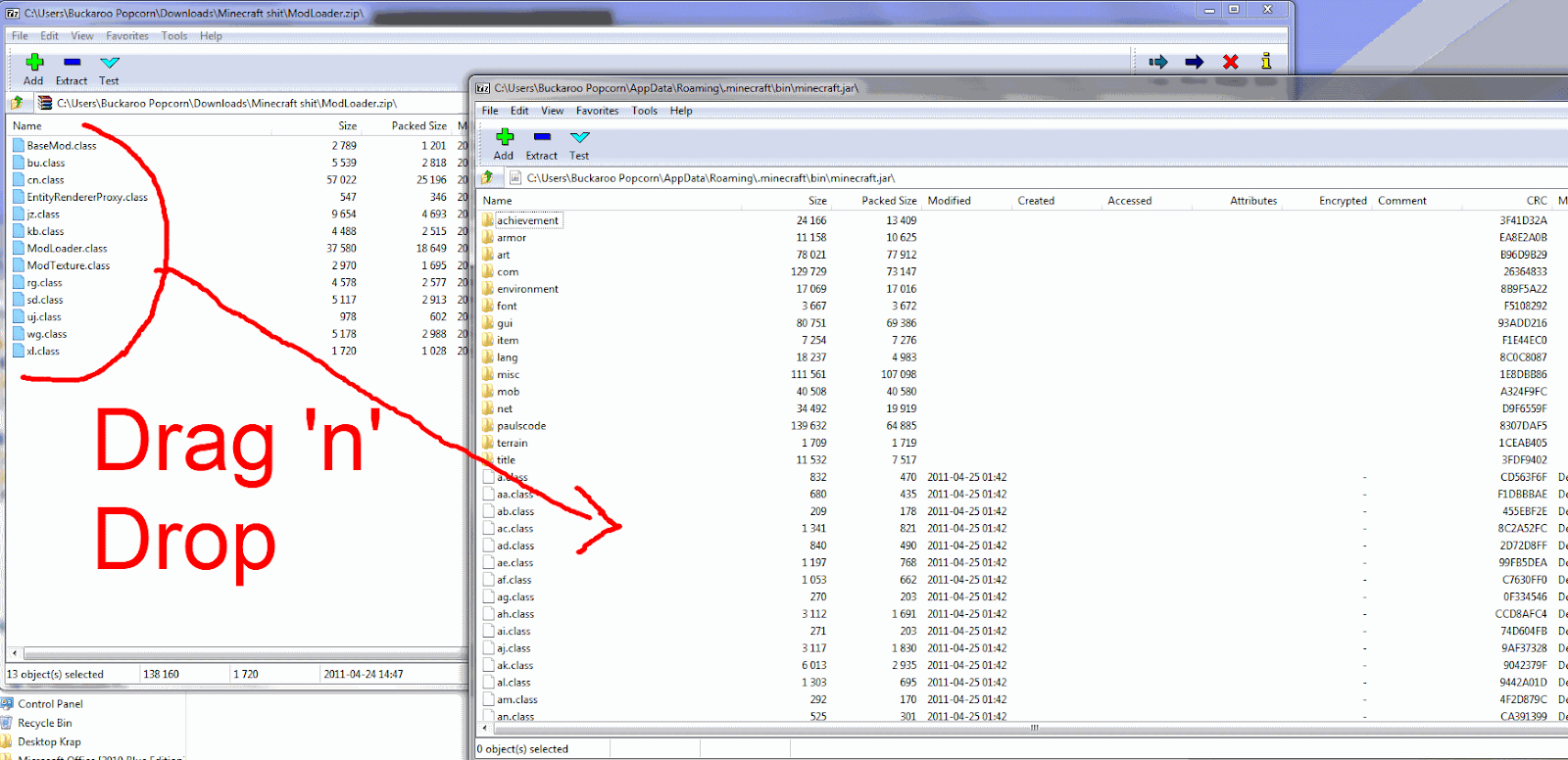This screenshot has width=1568, height=760.
Task: Select EntityRendererProxy.class file
Action: (86, 197)
